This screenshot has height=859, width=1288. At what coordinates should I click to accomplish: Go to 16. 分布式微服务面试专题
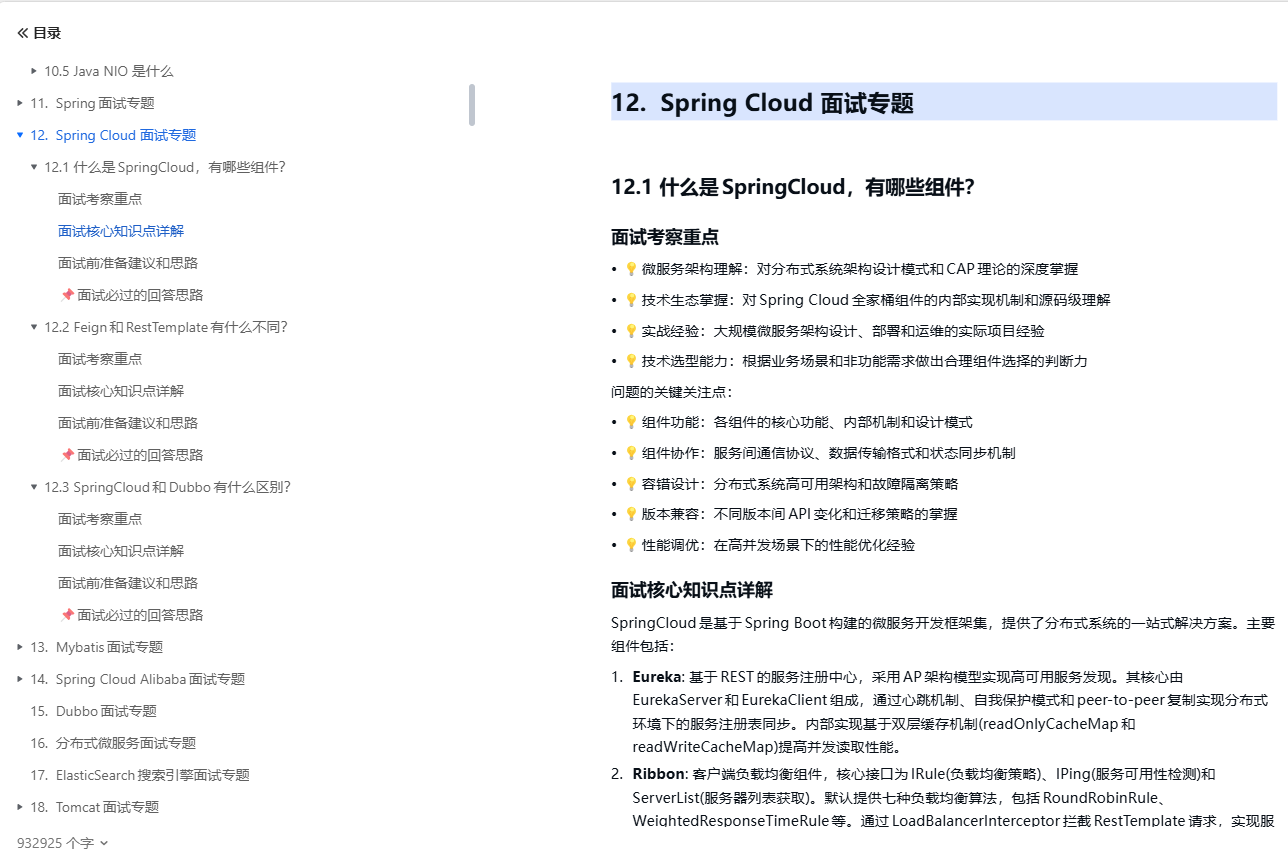tap(113, 743)
